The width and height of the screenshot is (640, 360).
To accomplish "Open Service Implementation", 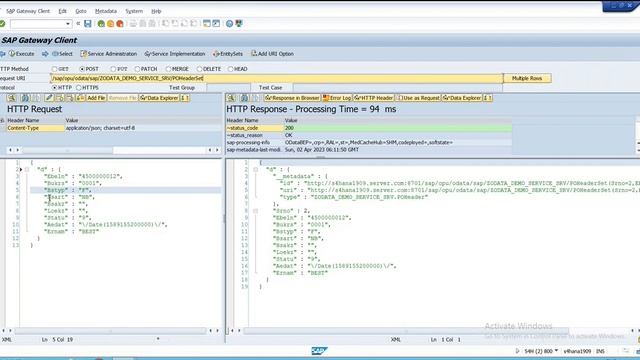I will point(175,54).
